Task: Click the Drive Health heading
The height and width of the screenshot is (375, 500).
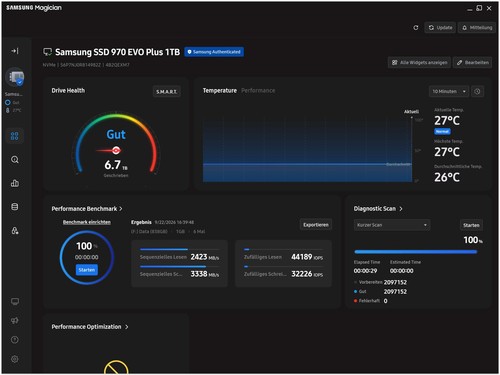Action: point(68,90)
